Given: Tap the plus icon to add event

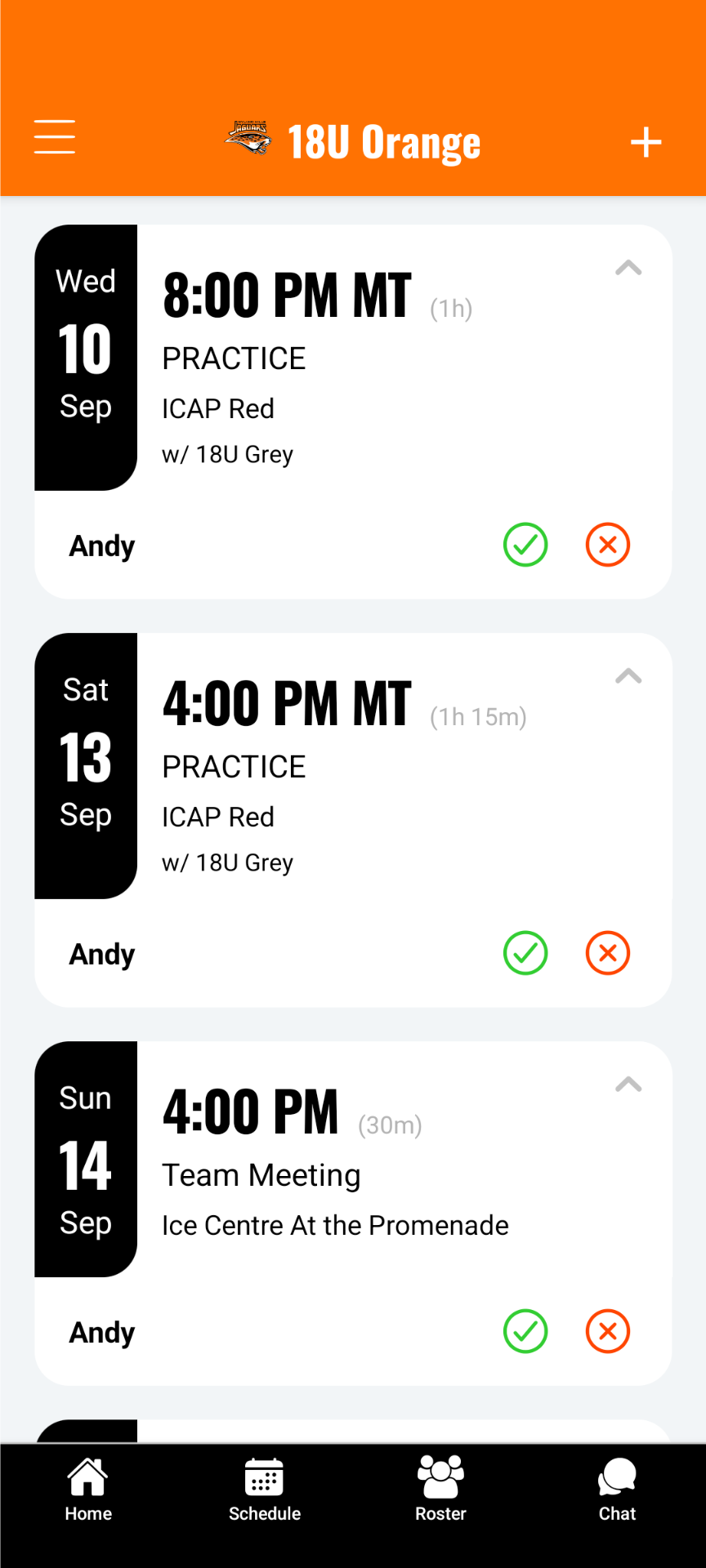Looking at the screenshot, I should tap(646, 142).
